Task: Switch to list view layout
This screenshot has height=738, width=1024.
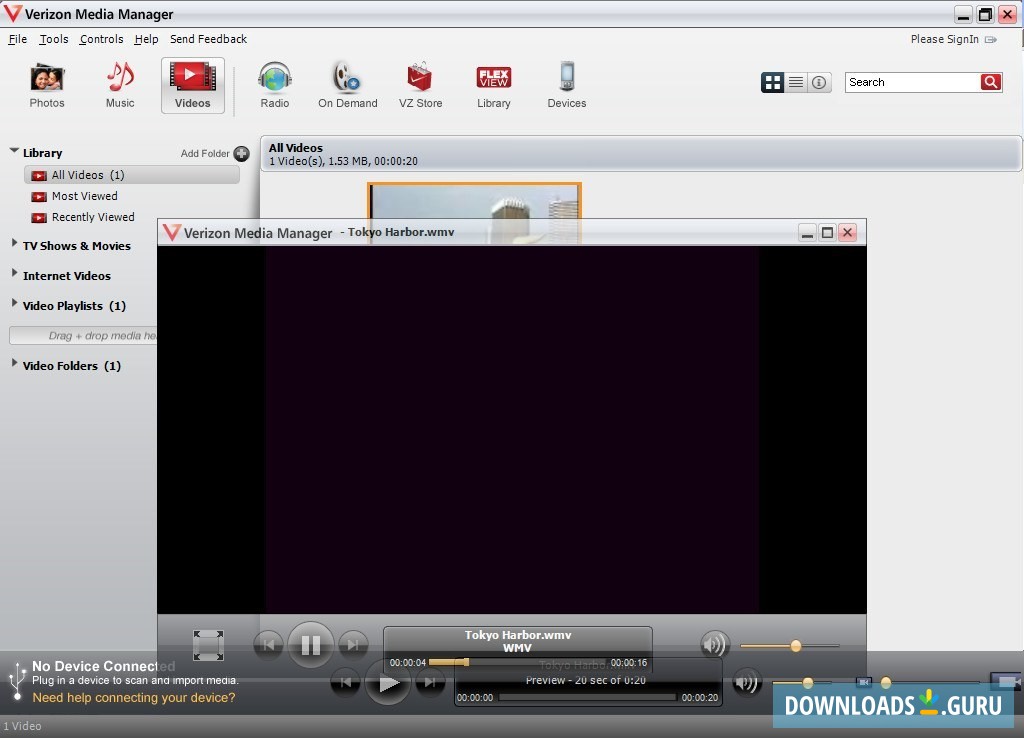Action: pyautogui.click(x=795, y=82)
